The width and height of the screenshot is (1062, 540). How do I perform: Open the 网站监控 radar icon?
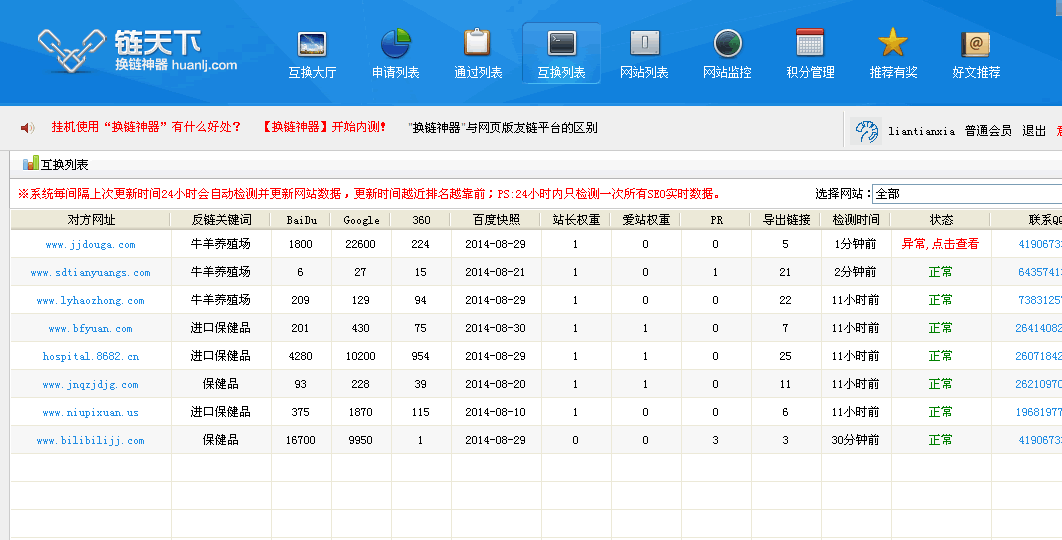click(x=727, y=43)
